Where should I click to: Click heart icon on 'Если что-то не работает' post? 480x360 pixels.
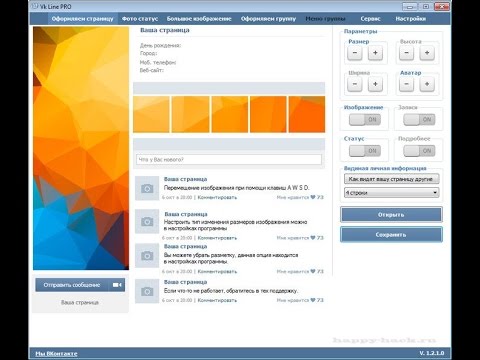pos(313,300)
